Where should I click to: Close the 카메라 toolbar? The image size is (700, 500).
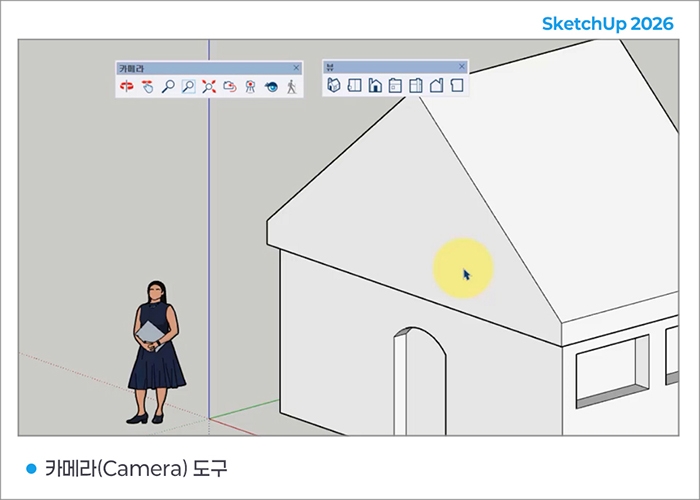296,68
